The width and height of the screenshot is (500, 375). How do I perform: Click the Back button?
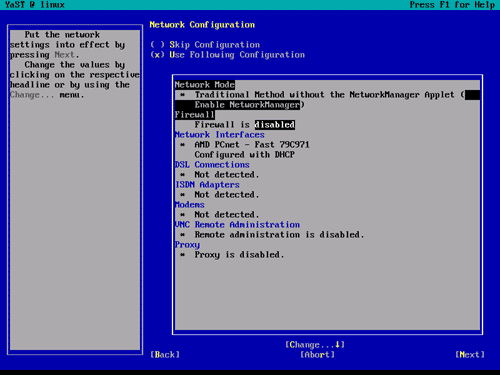tap(165, 355)
